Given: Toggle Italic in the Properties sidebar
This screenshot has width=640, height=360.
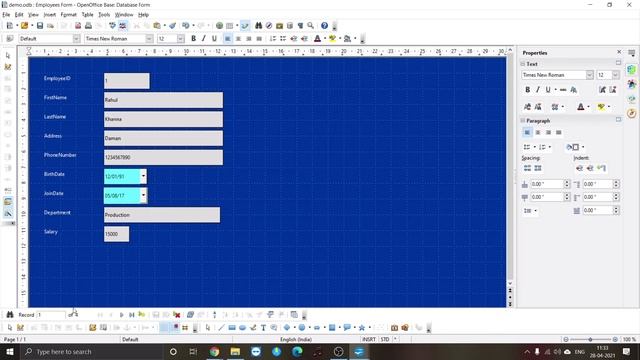Looking at the screenshot, I should [x=538, y=89].
